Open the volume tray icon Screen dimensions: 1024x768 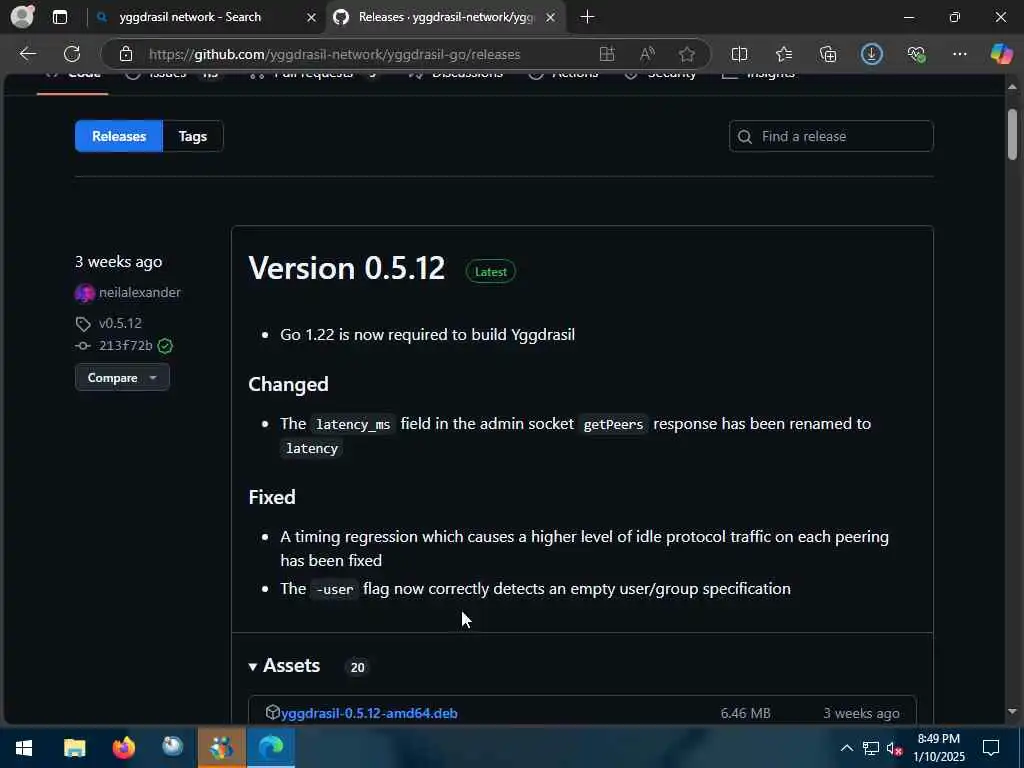tap(894, 748)
